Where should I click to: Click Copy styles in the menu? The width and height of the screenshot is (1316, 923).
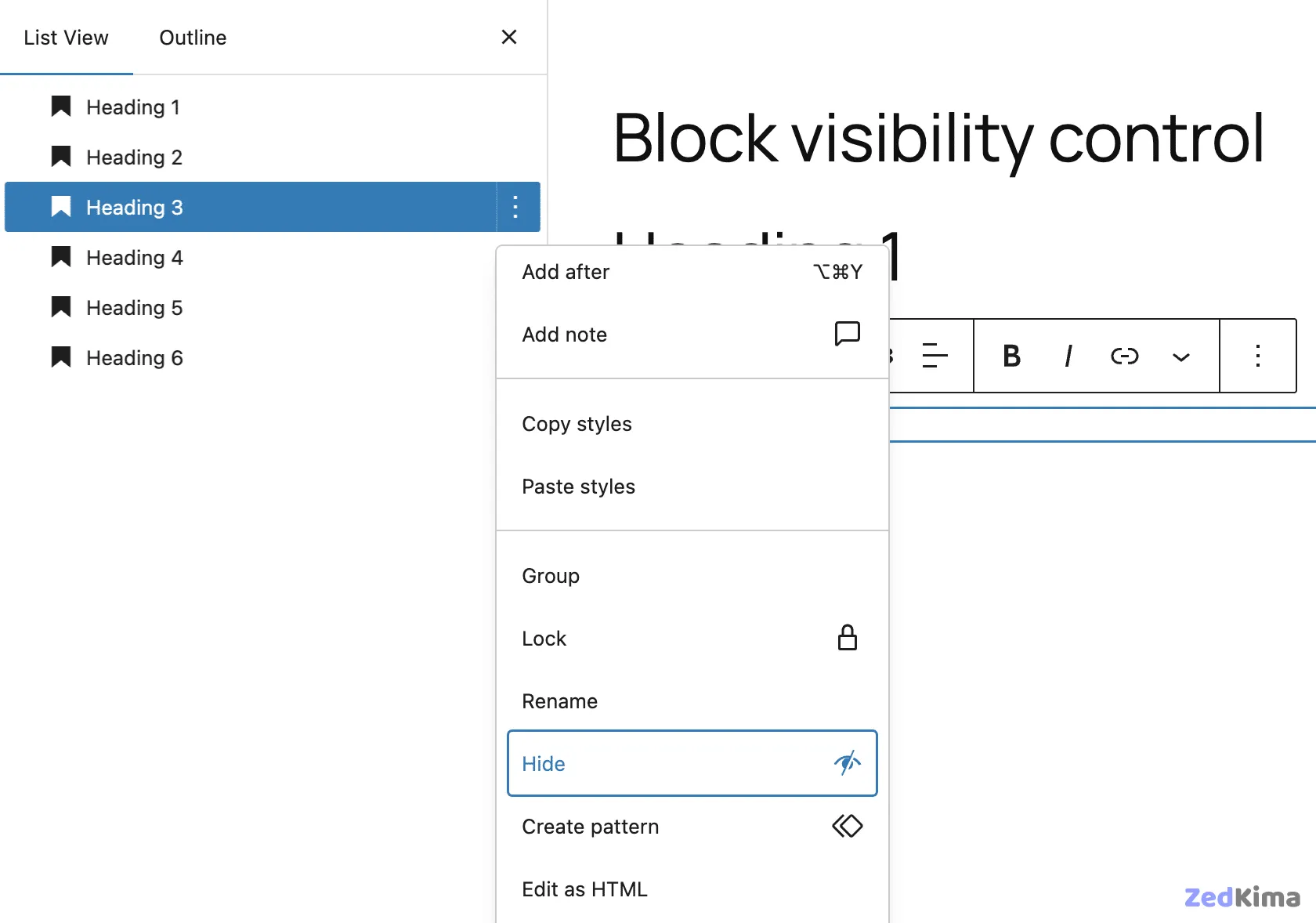pos(577,424)
